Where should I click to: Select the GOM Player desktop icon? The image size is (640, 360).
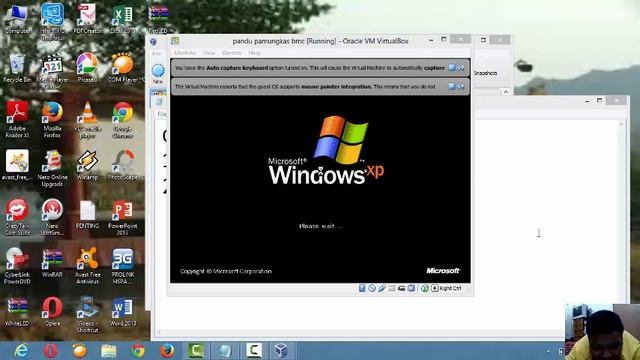(122, 67)
